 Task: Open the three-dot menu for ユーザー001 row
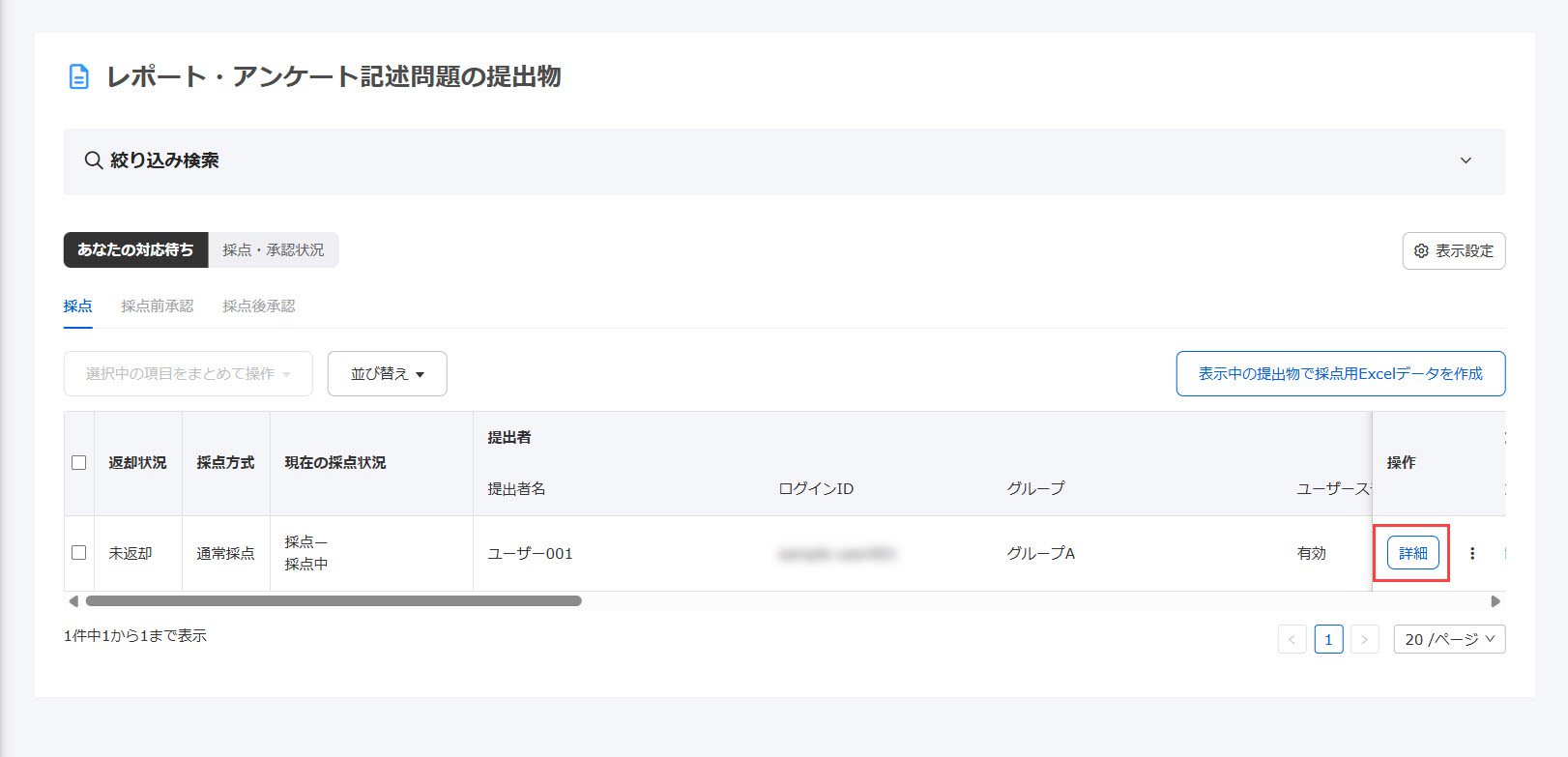pyautogui.click(x=1472, y=554)
